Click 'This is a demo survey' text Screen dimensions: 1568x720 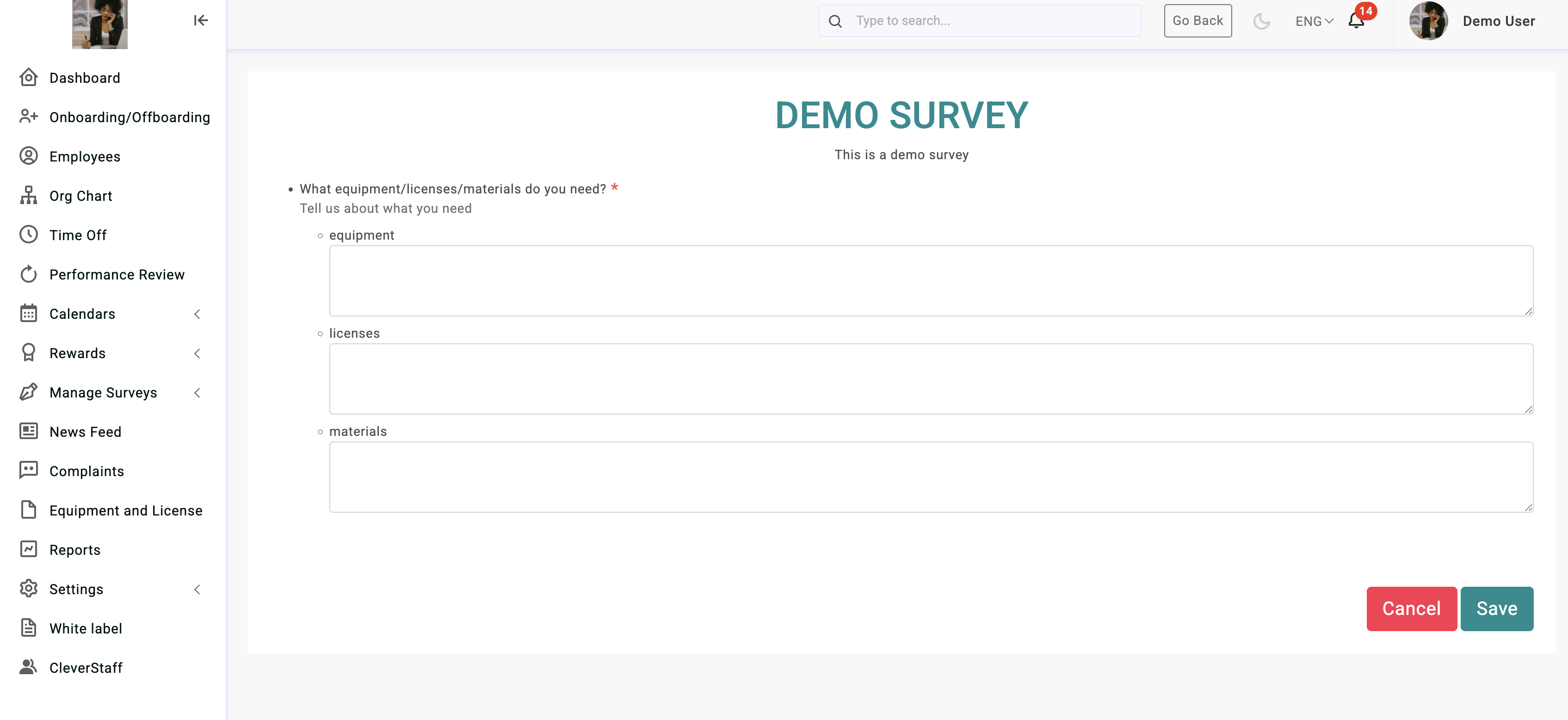coord(901,155)
